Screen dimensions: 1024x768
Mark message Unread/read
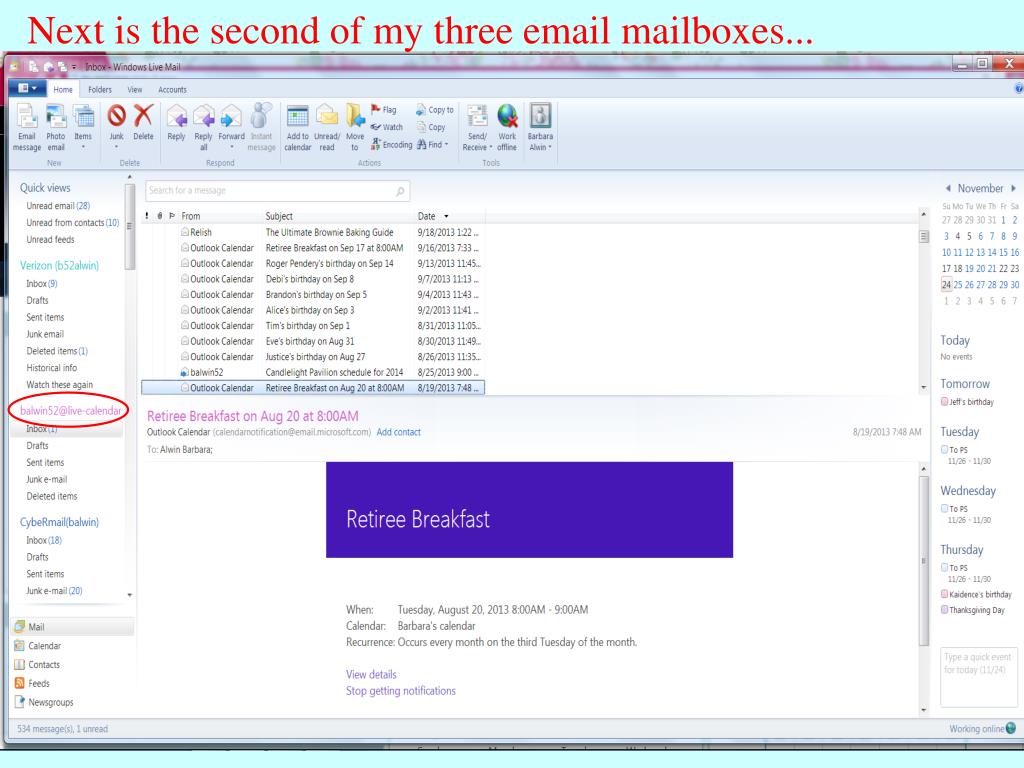click(327, 127)
